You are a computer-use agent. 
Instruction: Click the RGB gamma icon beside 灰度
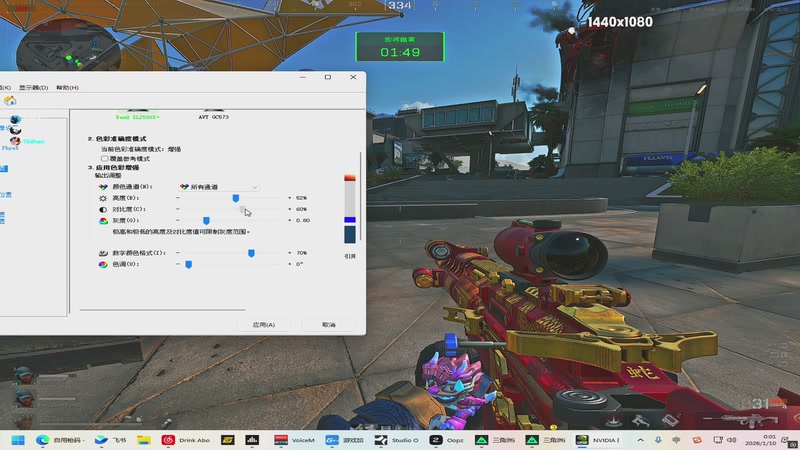pos(103,220)
